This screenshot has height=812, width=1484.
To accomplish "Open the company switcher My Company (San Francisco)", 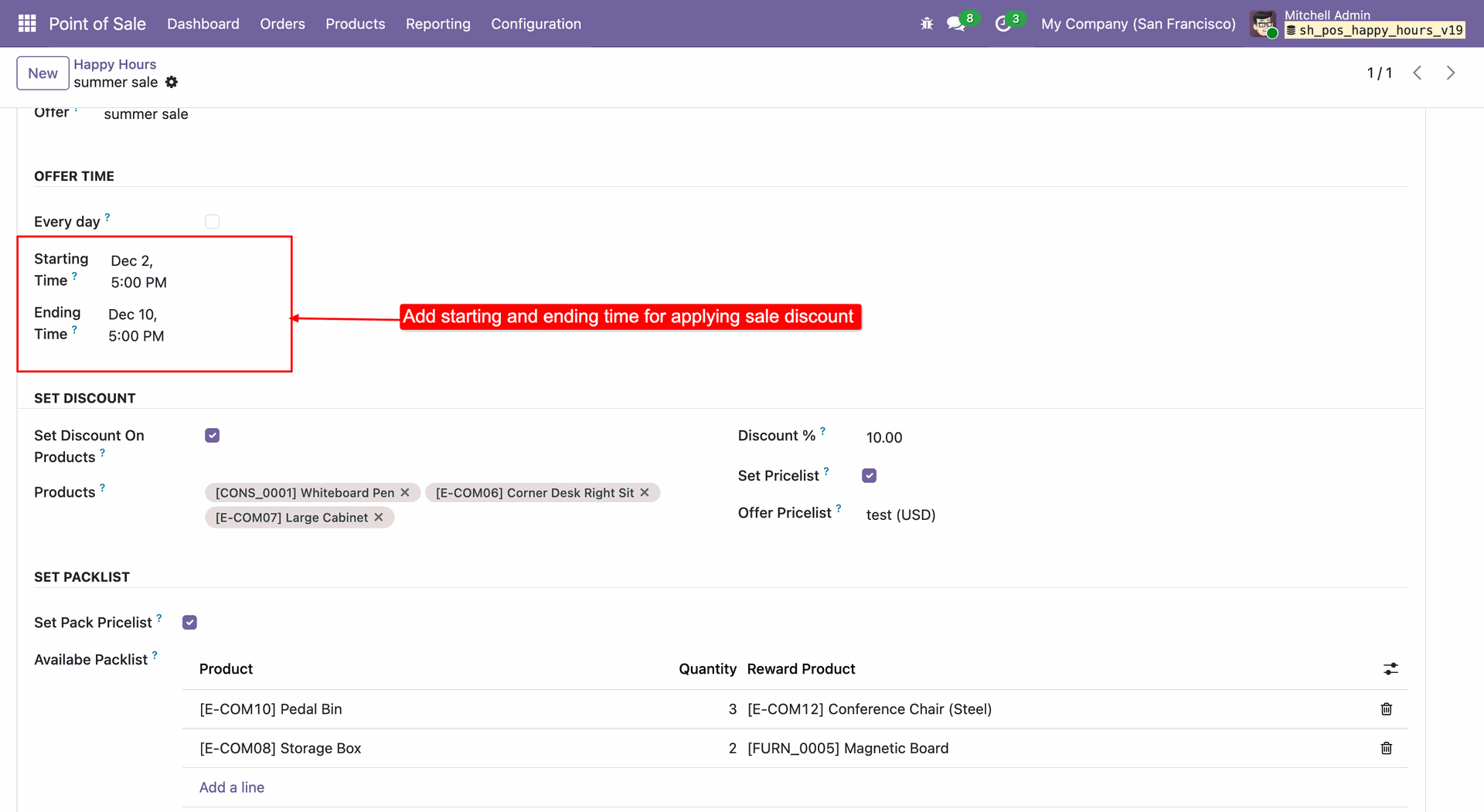I will tap(1138, 24).
